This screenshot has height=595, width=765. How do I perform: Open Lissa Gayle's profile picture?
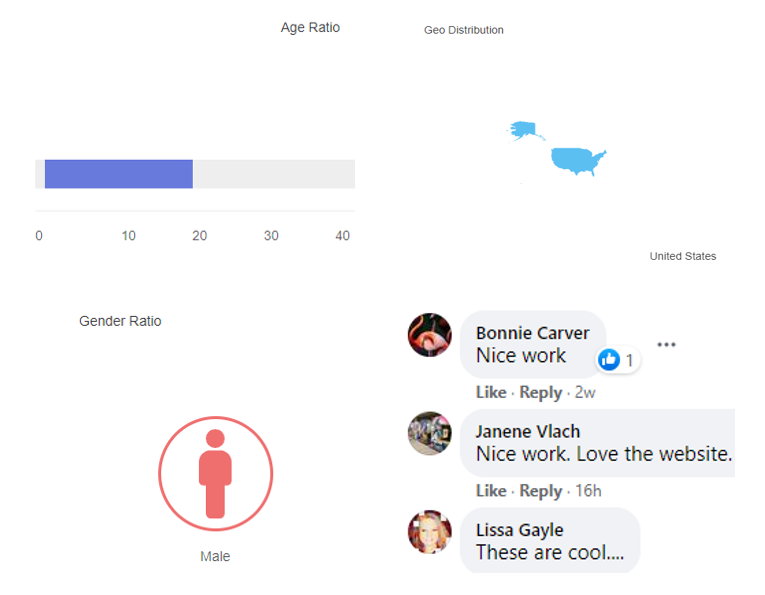[429, 531]
